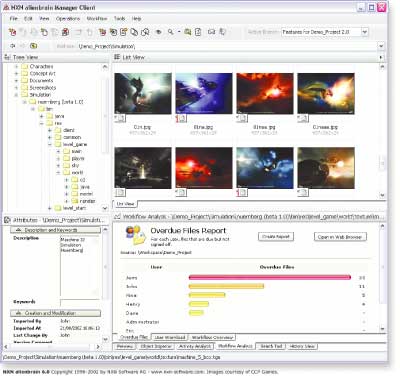The height and width of the screenshot is (385, 400).
Task: Click the Tree View panel header icon
Action: [x=7, y=57]
